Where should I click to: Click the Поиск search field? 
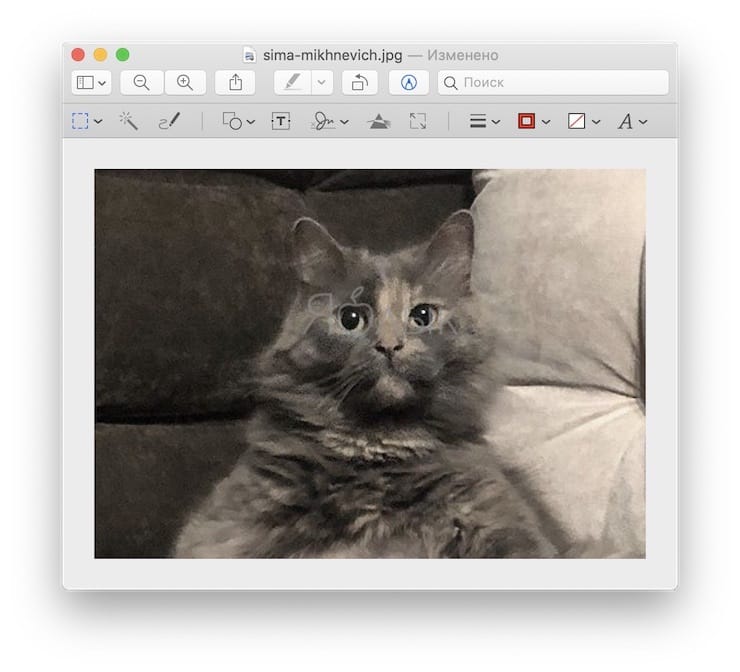click(x=553, y=83)
